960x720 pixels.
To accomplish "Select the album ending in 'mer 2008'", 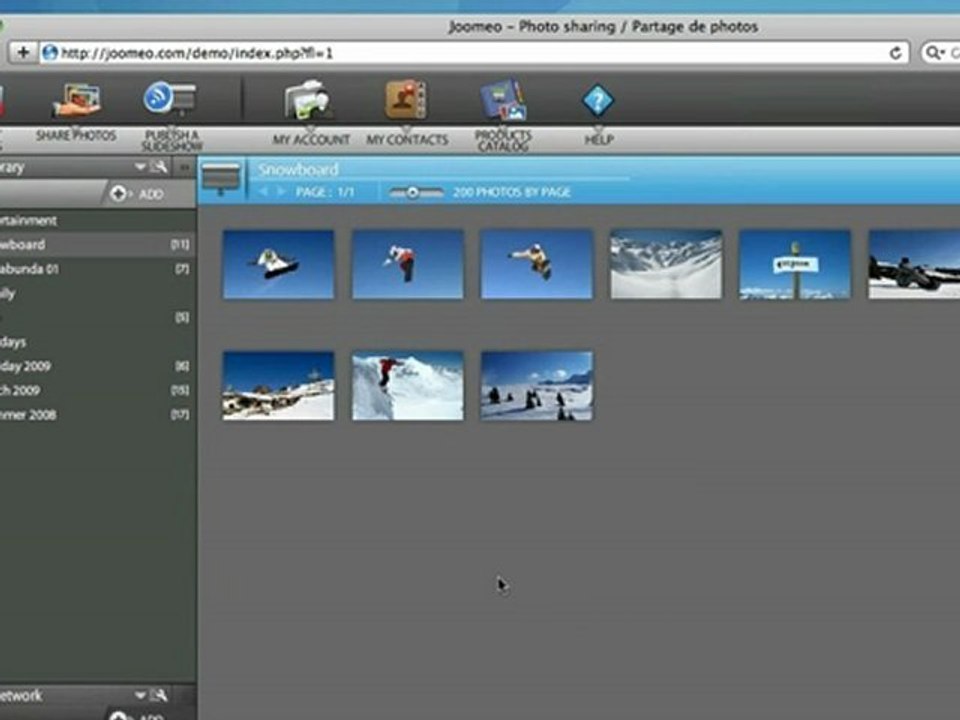I will pos(98,415).
